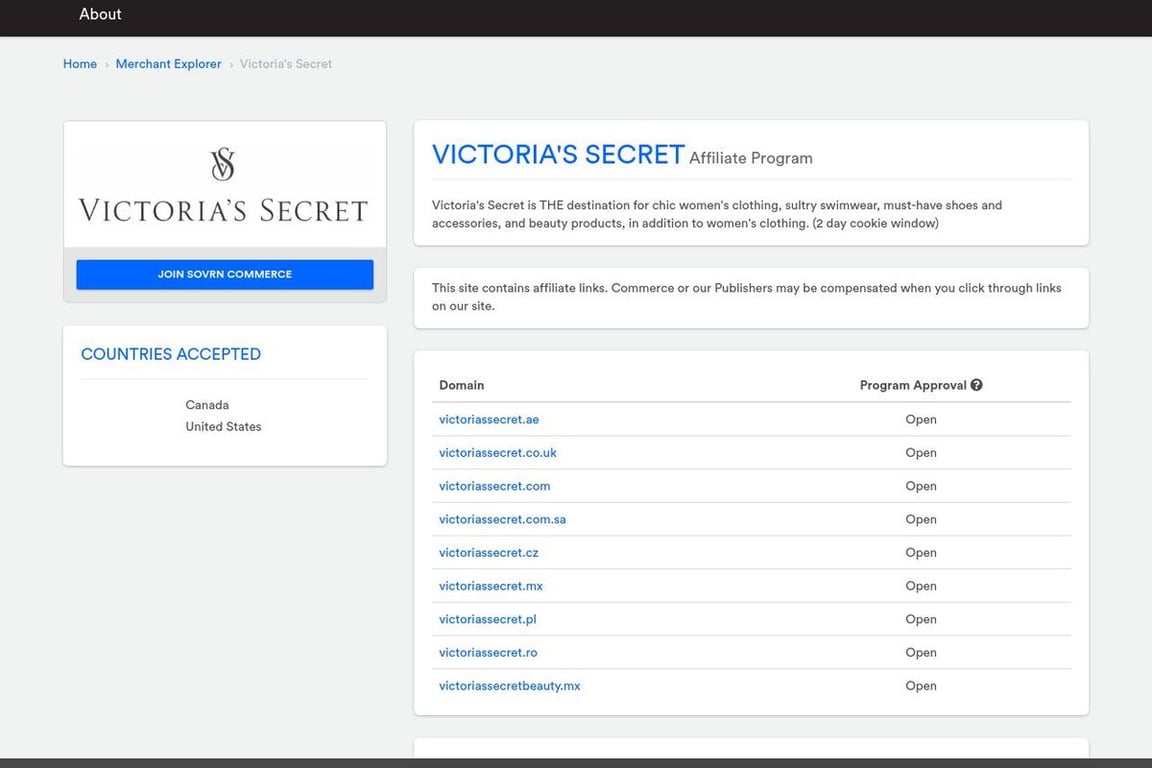Click Open status for victoriassecret.com.sa
Screen dimensions: 1152x768
pyautogui.click(x=921, y=520)
